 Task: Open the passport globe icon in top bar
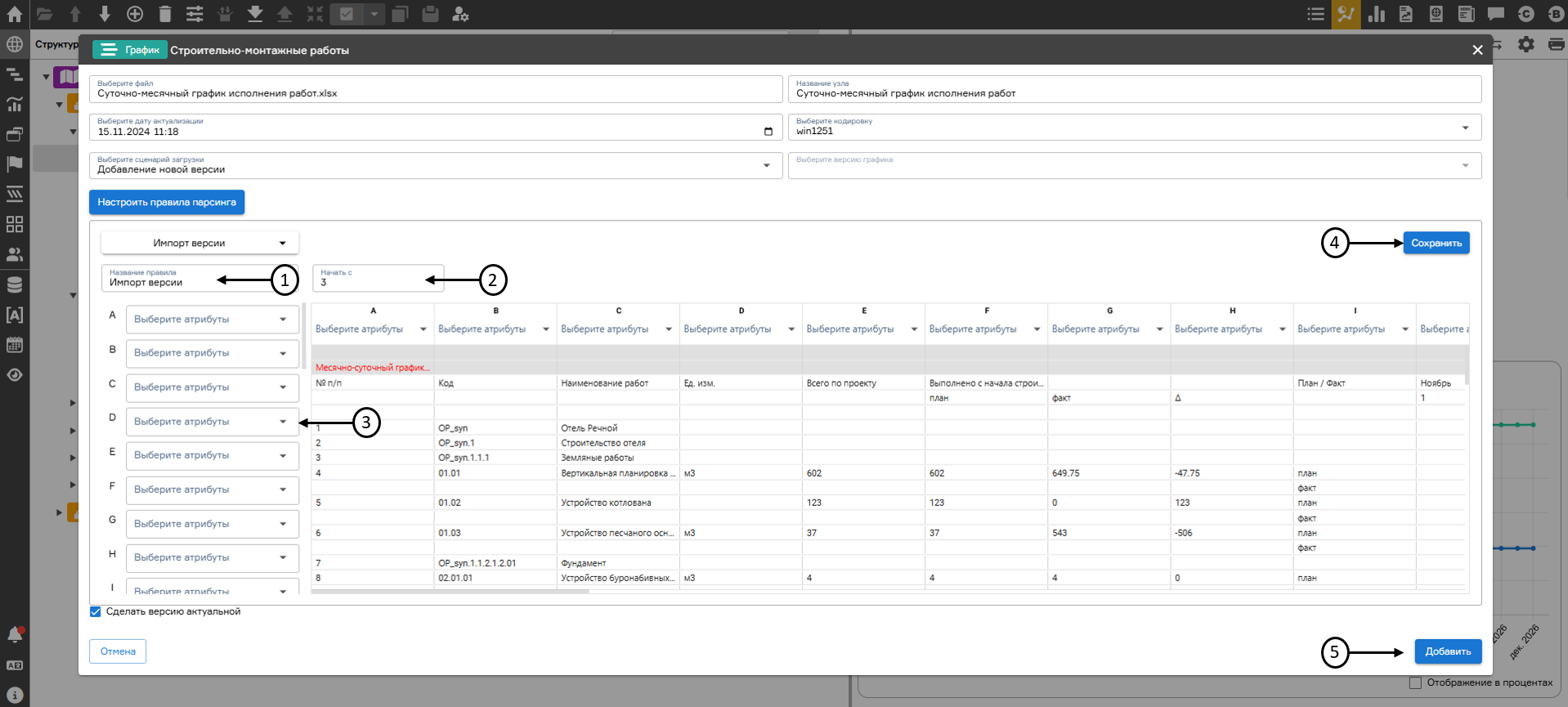pyautogui.click(x=1436, y=14)
